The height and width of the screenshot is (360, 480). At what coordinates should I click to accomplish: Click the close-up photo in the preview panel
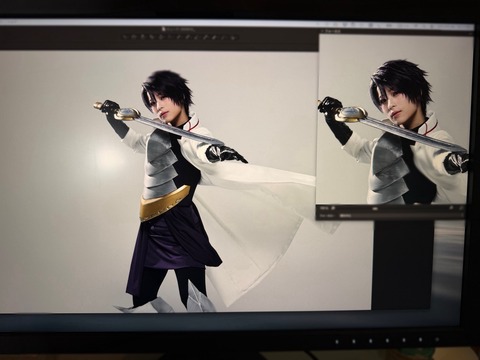coord(393,119)
